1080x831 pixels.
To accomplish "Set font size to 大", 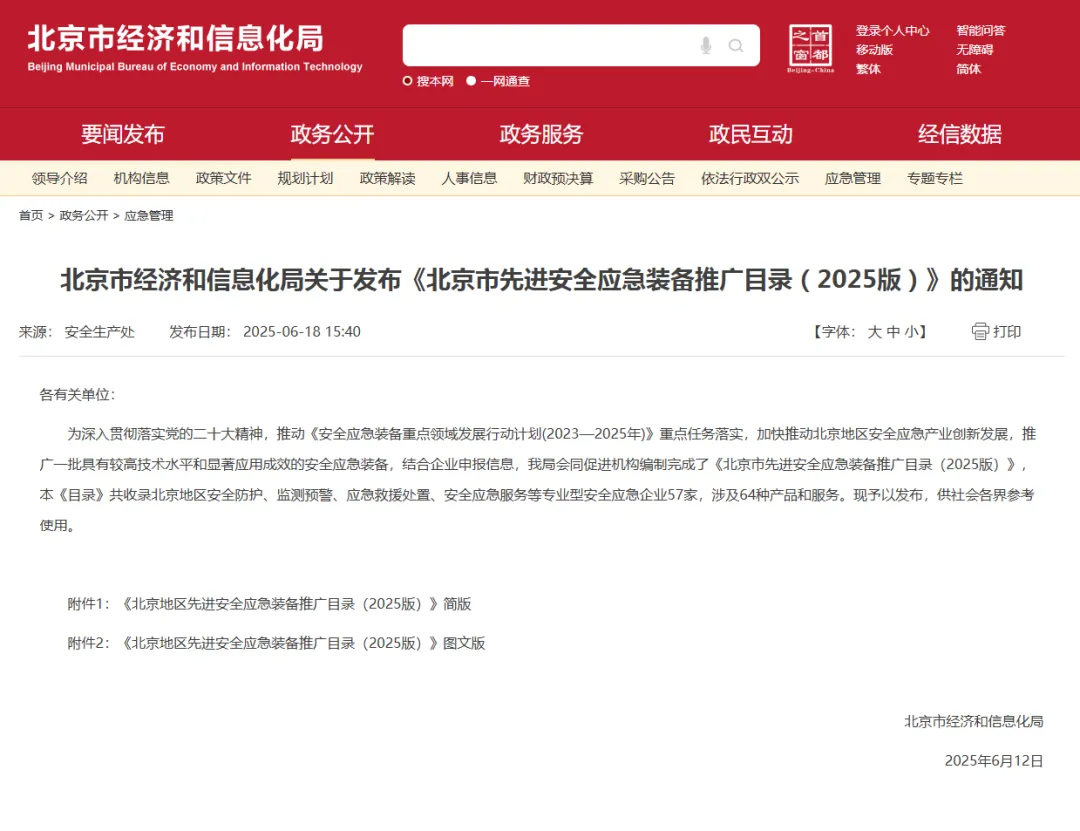I will coord(874,332).
